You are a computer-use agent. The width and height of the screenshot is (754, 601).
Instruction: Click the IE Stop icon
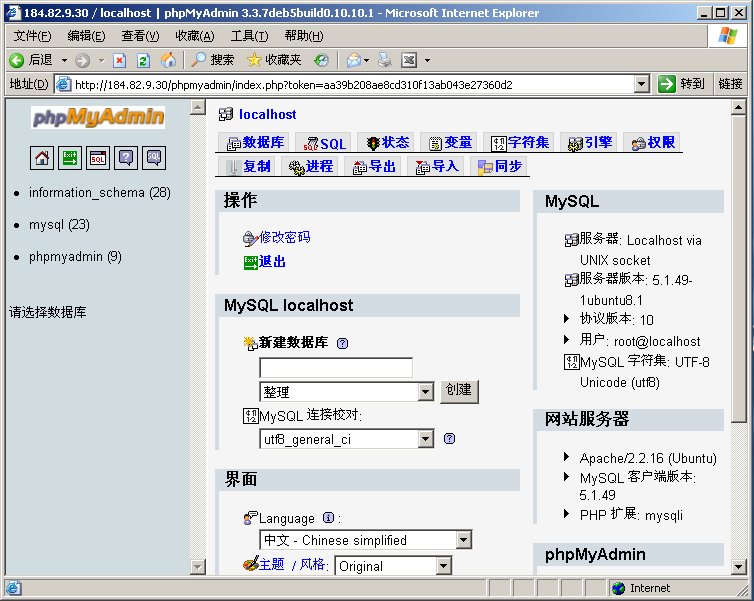pyautogui.click(x=119, y=60)
